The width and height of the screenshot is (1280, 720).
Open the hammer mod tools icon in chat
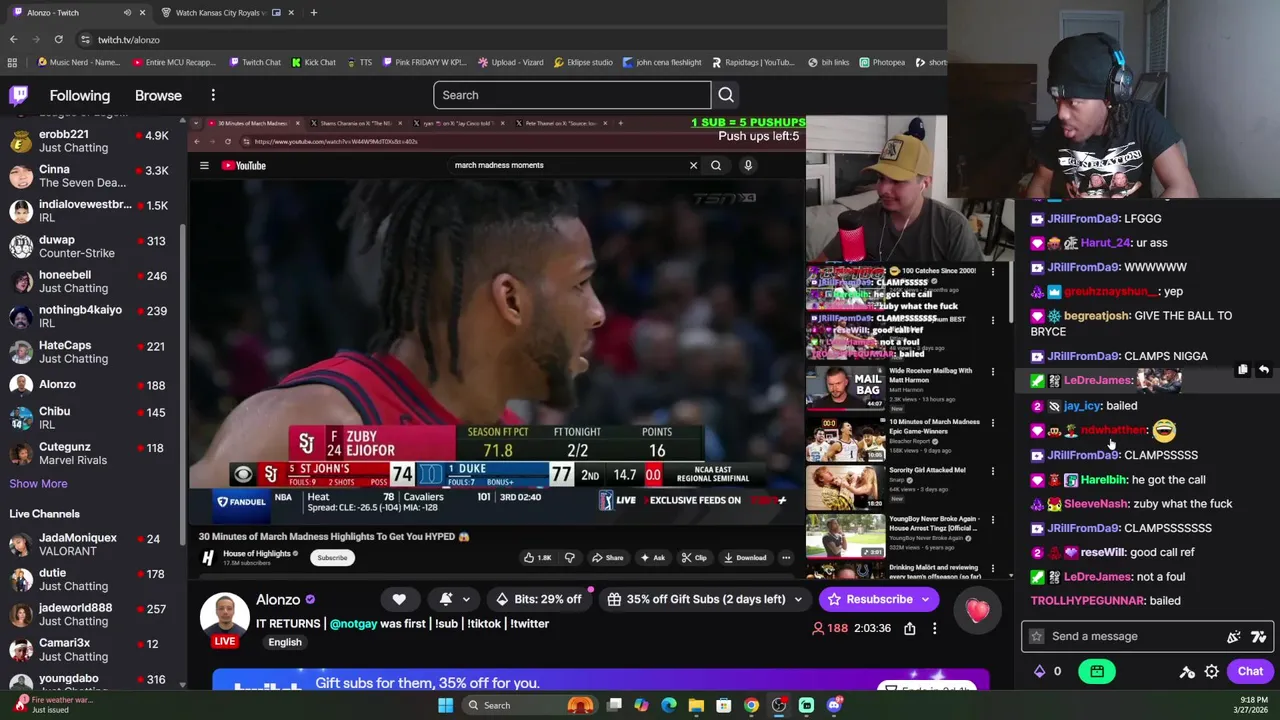click(x=1187, y=672)
